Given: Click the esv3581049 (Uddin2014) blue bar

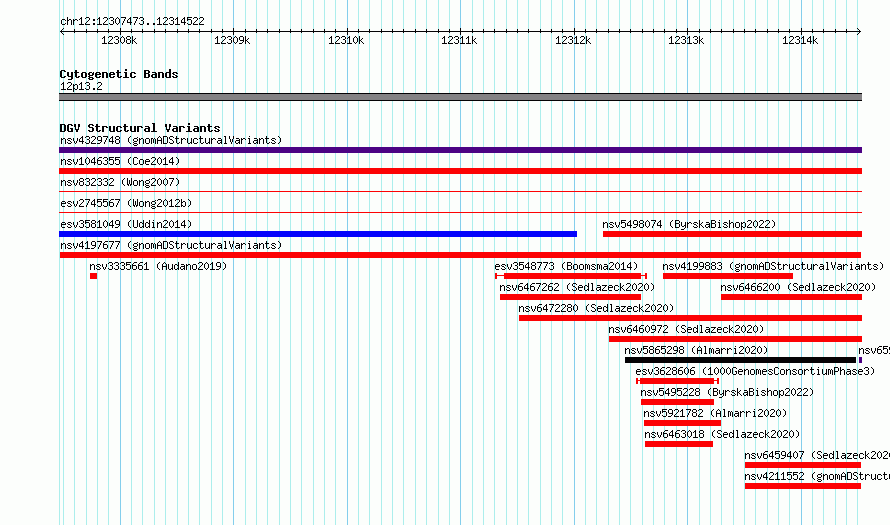Looking at the screenshot, I should tap(318, 234).
